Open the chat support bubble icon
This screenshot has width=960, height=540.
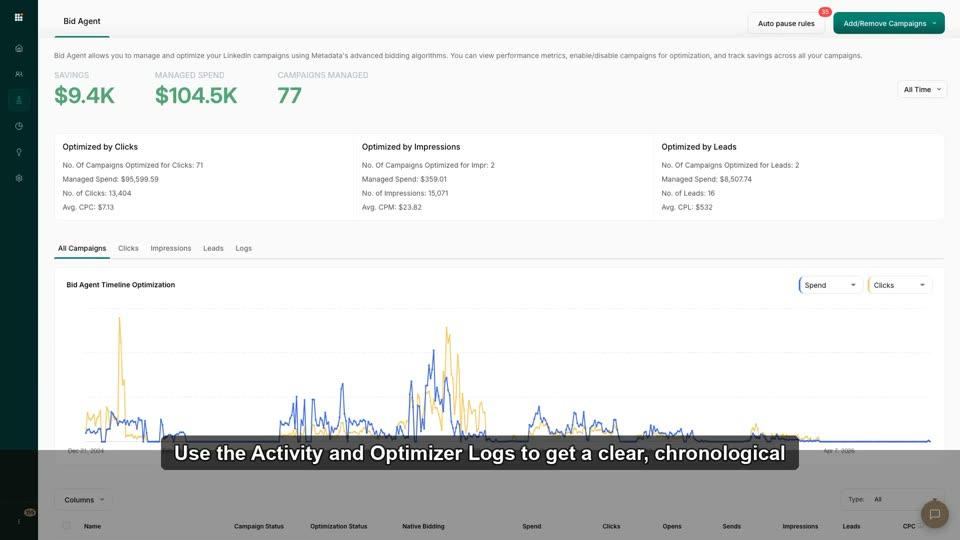coord(934,514)
